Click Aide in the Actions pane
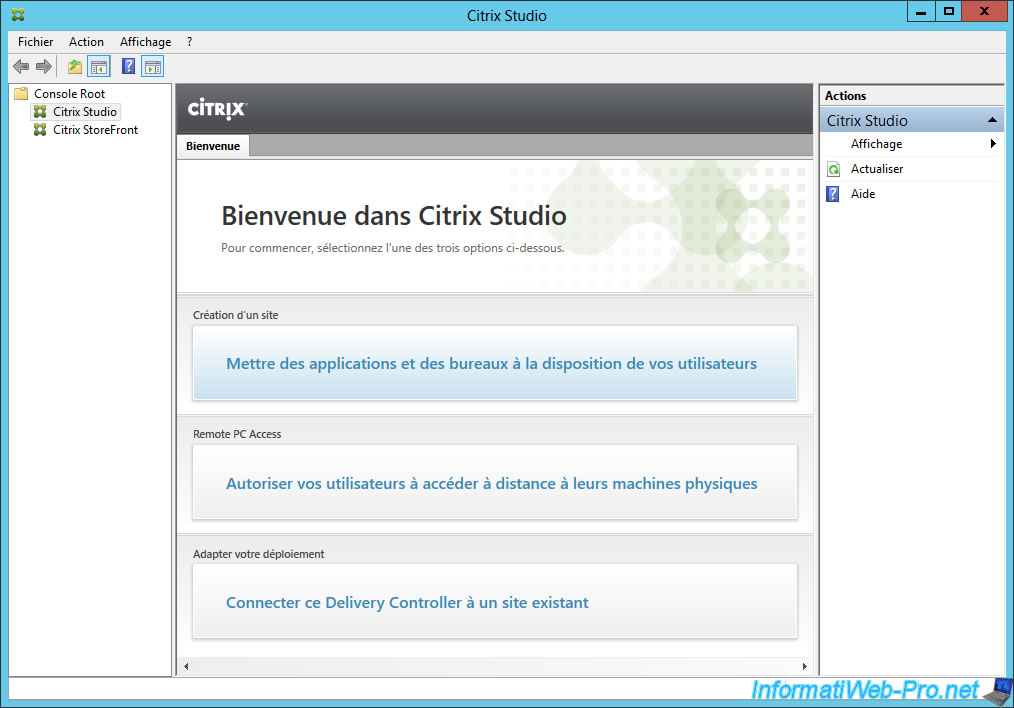This screenshot has width=1014, height=708. click(x=863, y=194)
